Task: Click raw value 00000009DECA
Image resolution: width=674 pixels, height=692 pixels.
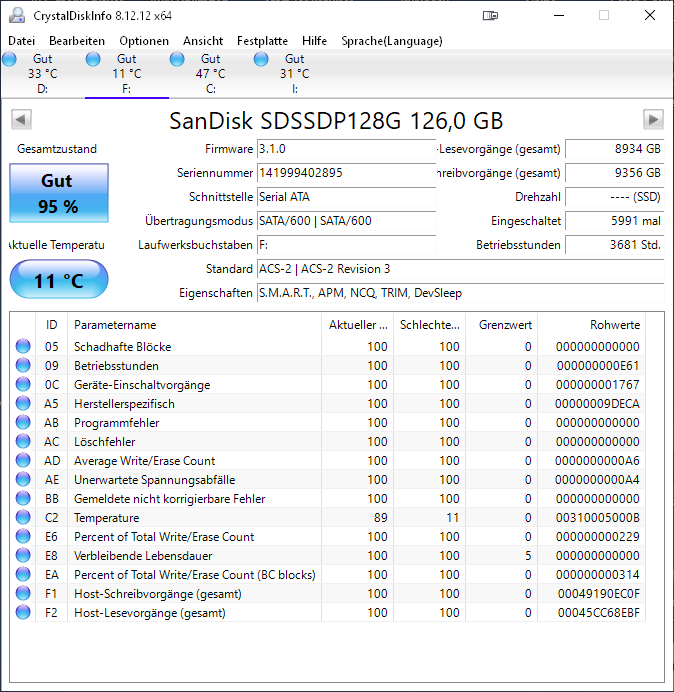Action: [x=597, y=403]
